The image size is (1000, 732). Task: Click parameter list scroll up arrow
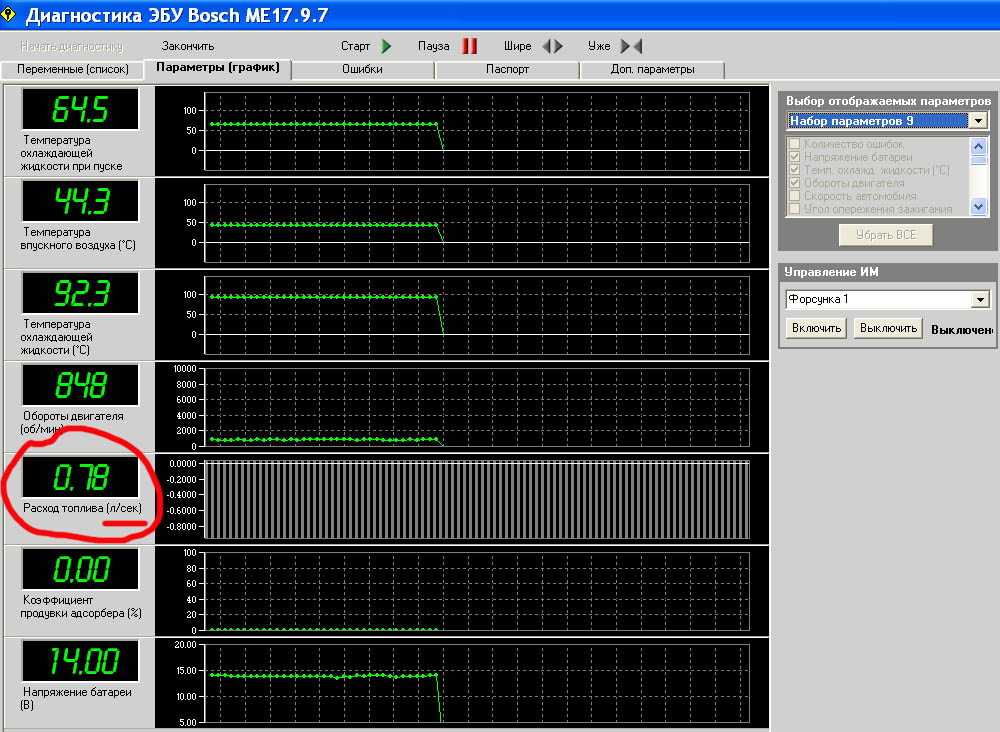(x=978, y=146)
